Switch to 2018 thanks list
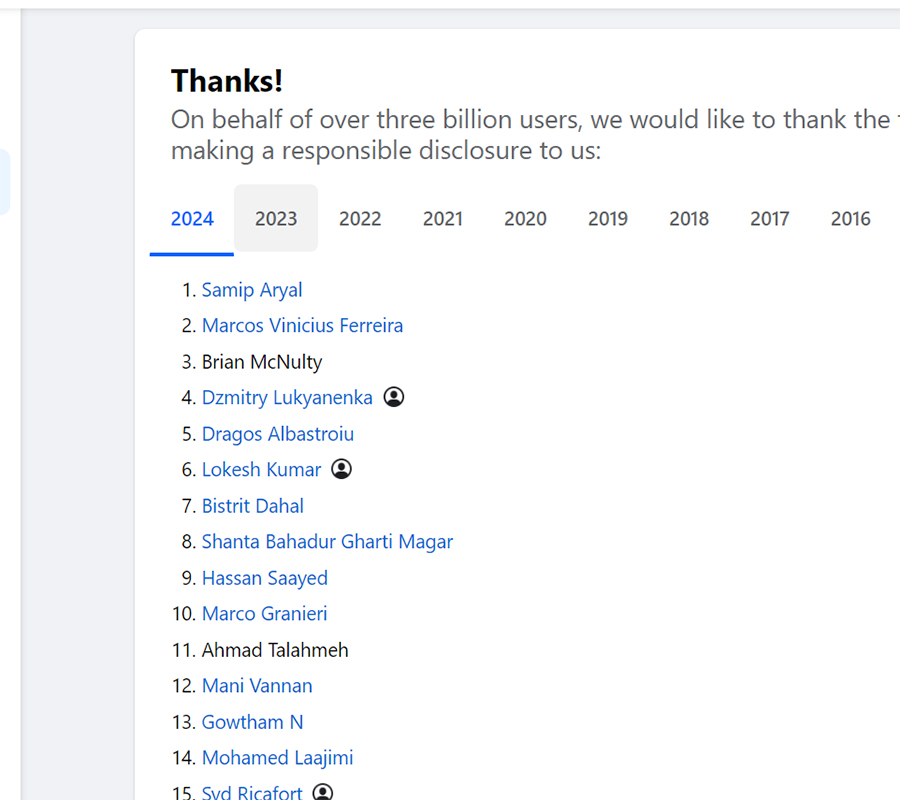The height and width of the screenshot is (800, 900). tap(689, 219)
